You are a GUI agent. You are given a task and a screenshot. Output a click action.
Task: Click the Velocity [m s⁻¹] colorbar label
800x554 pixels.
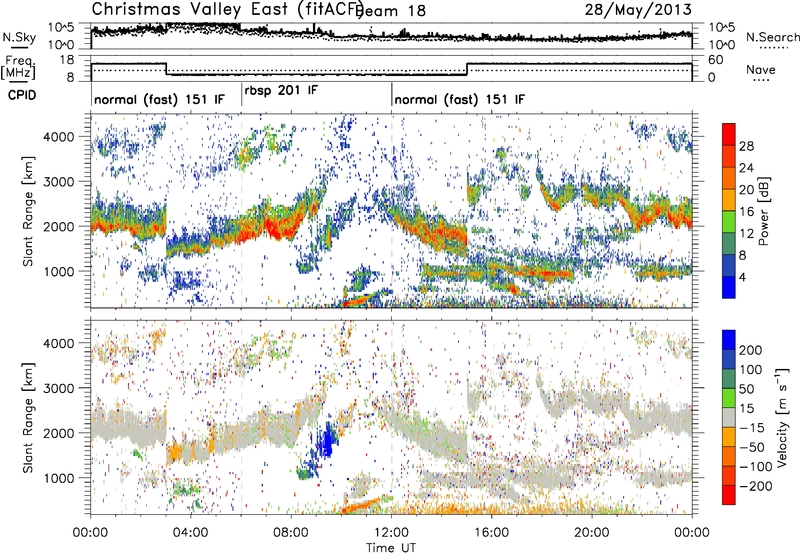(x=783, y=417)
